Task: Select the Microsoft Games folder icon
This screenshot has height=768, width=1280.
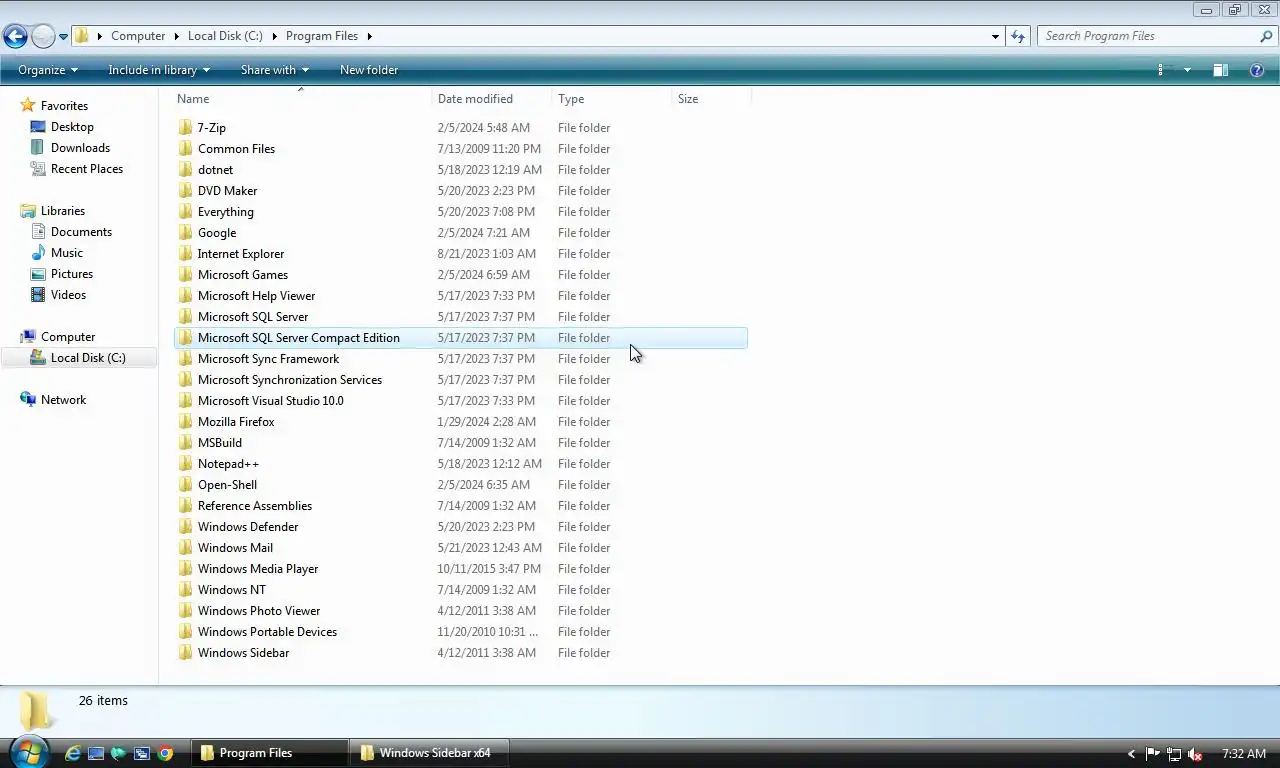Action: (x=185, y=275)
